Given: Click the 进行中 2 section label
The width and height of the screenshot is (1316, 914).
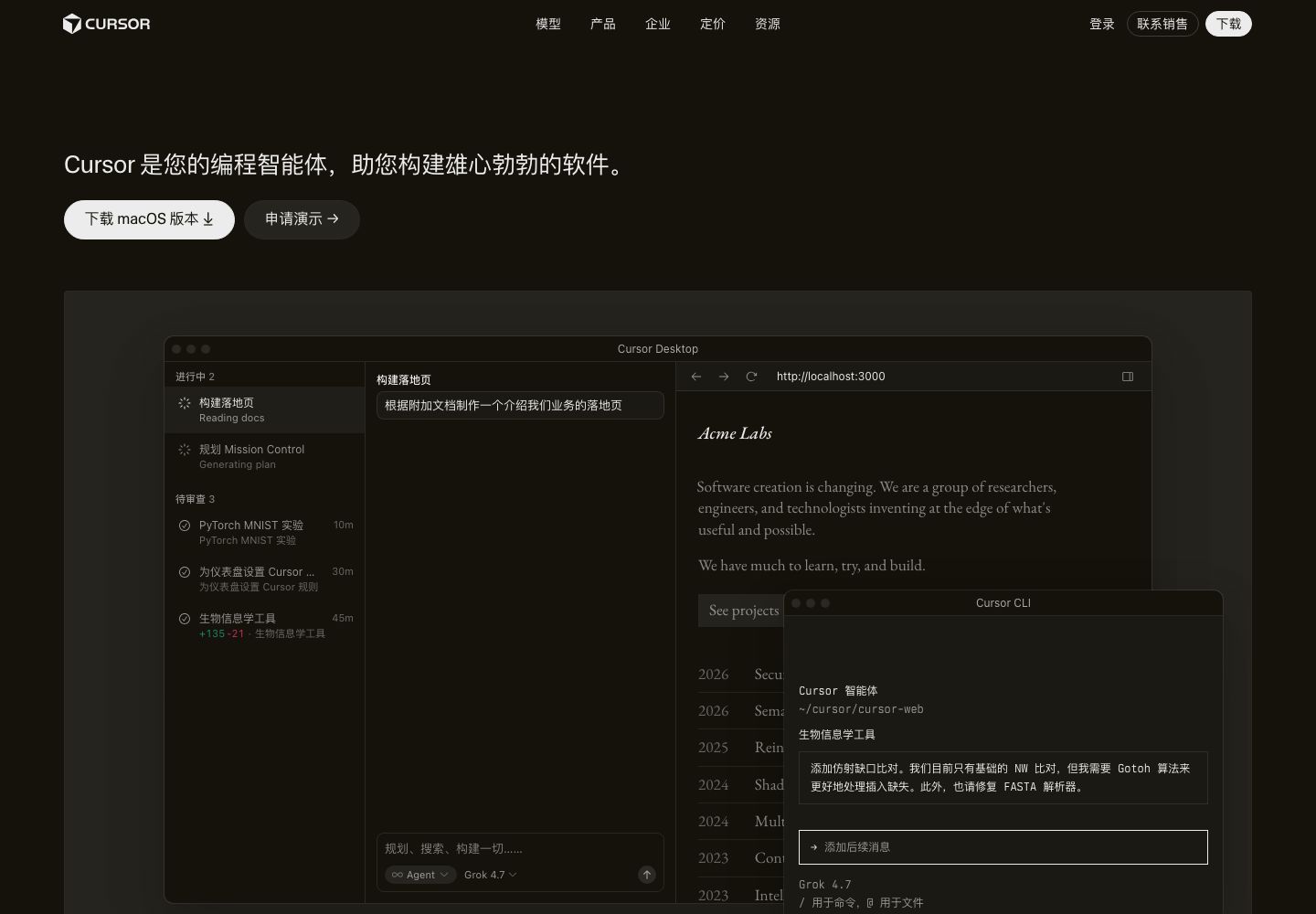Looking at the screenshot, I should pos(195,377).
